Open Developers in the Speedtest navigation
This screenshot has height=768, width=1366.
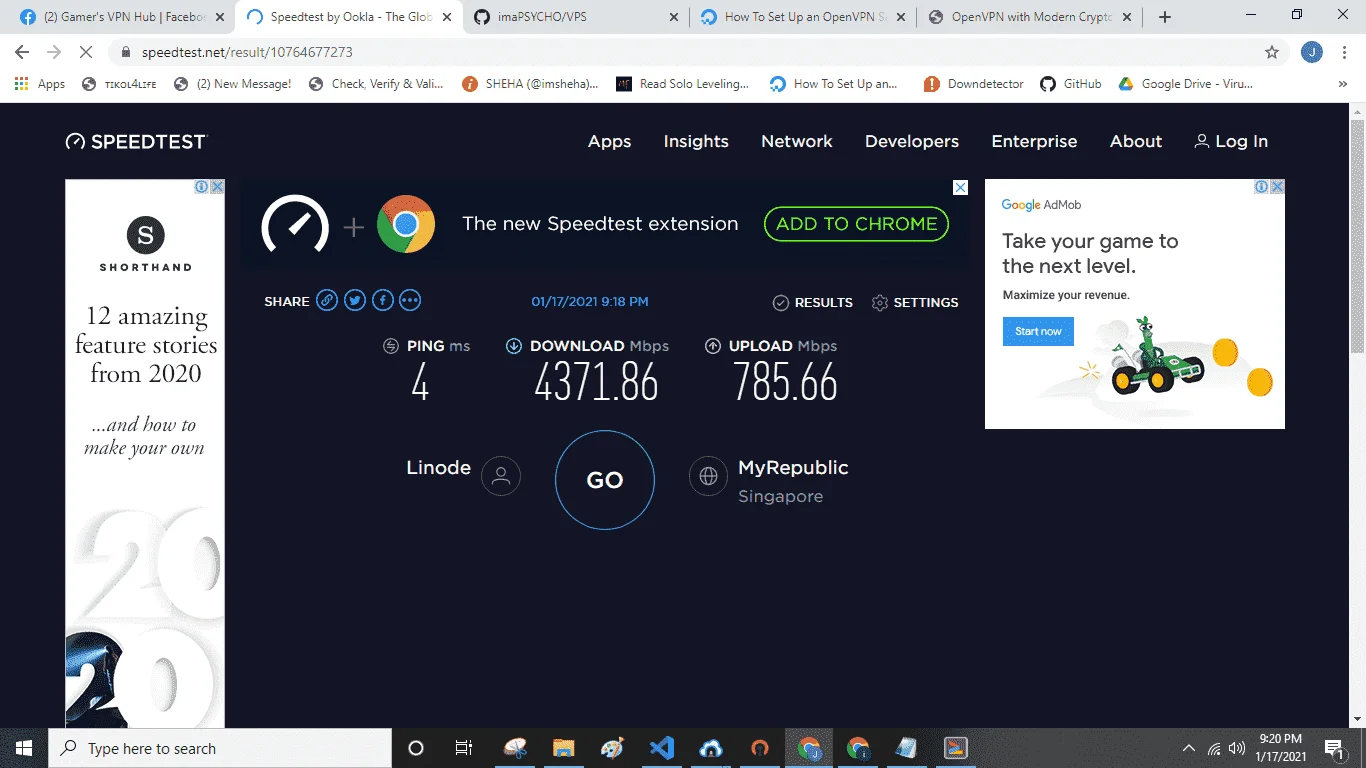click(x=912, y=141)
